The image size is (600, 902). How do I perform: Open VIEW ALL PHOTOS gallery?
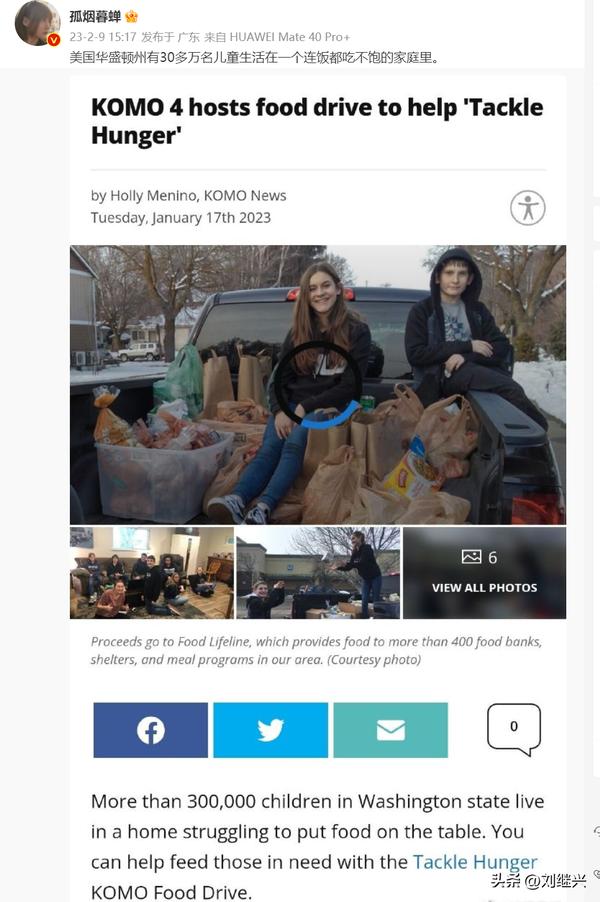coord(484,588)
